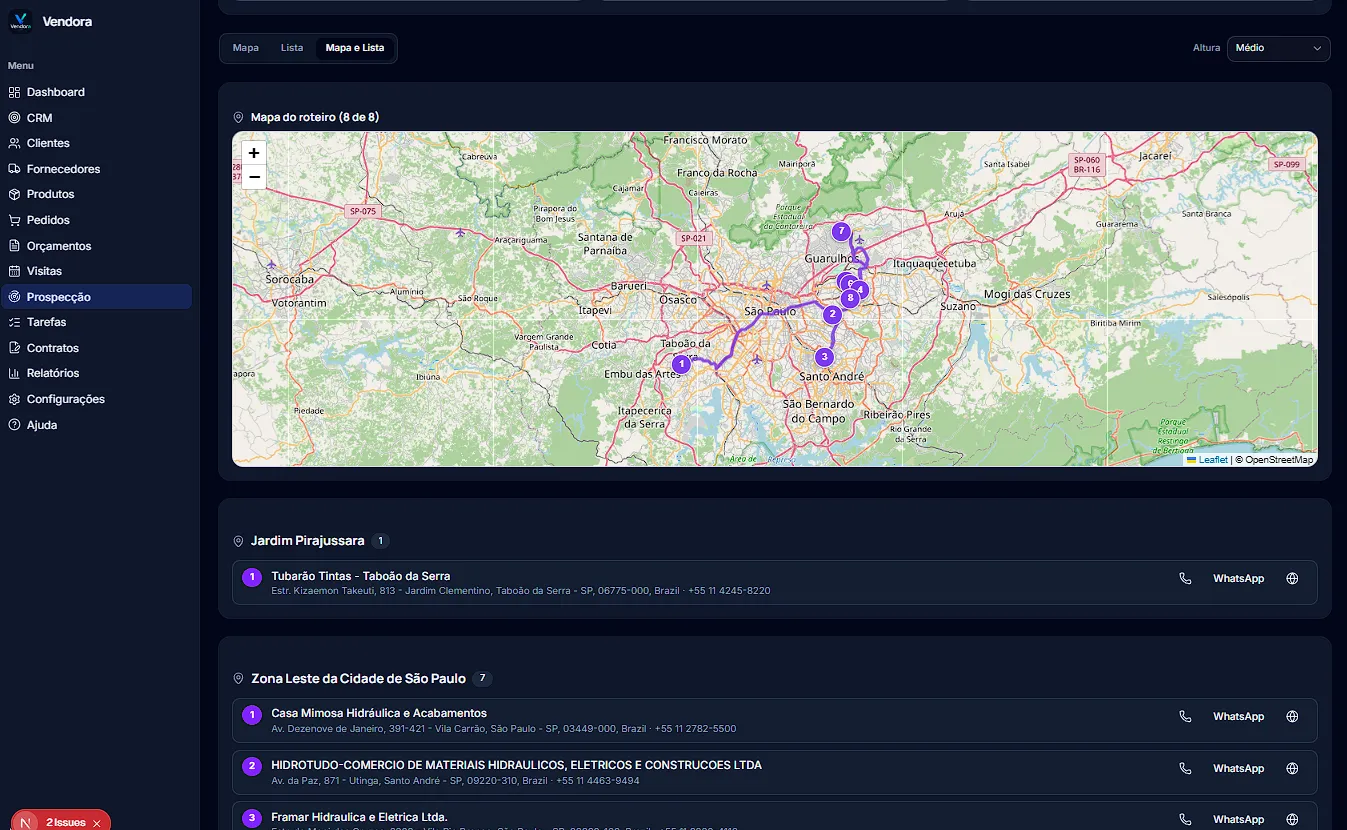
Task: Open website globe for Tubarão Tintas
Action: (x=1292, y=578)
